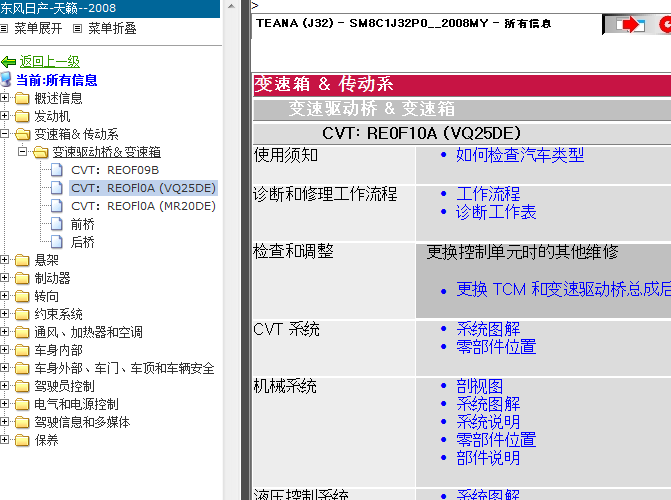Click folder icon beside 驾驶员控制
This screenshot has height=500, width=671.
click(x=22, y=386)
